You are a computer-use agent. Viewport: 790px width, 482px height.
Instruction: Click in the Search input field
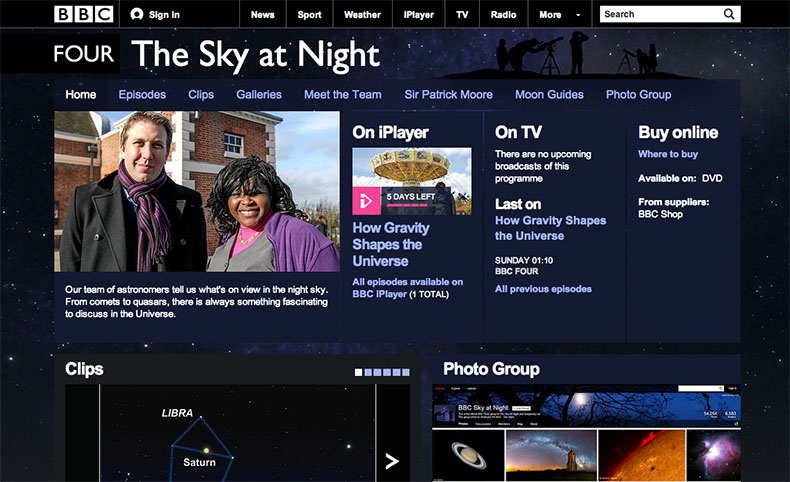[x=658, y=14]
